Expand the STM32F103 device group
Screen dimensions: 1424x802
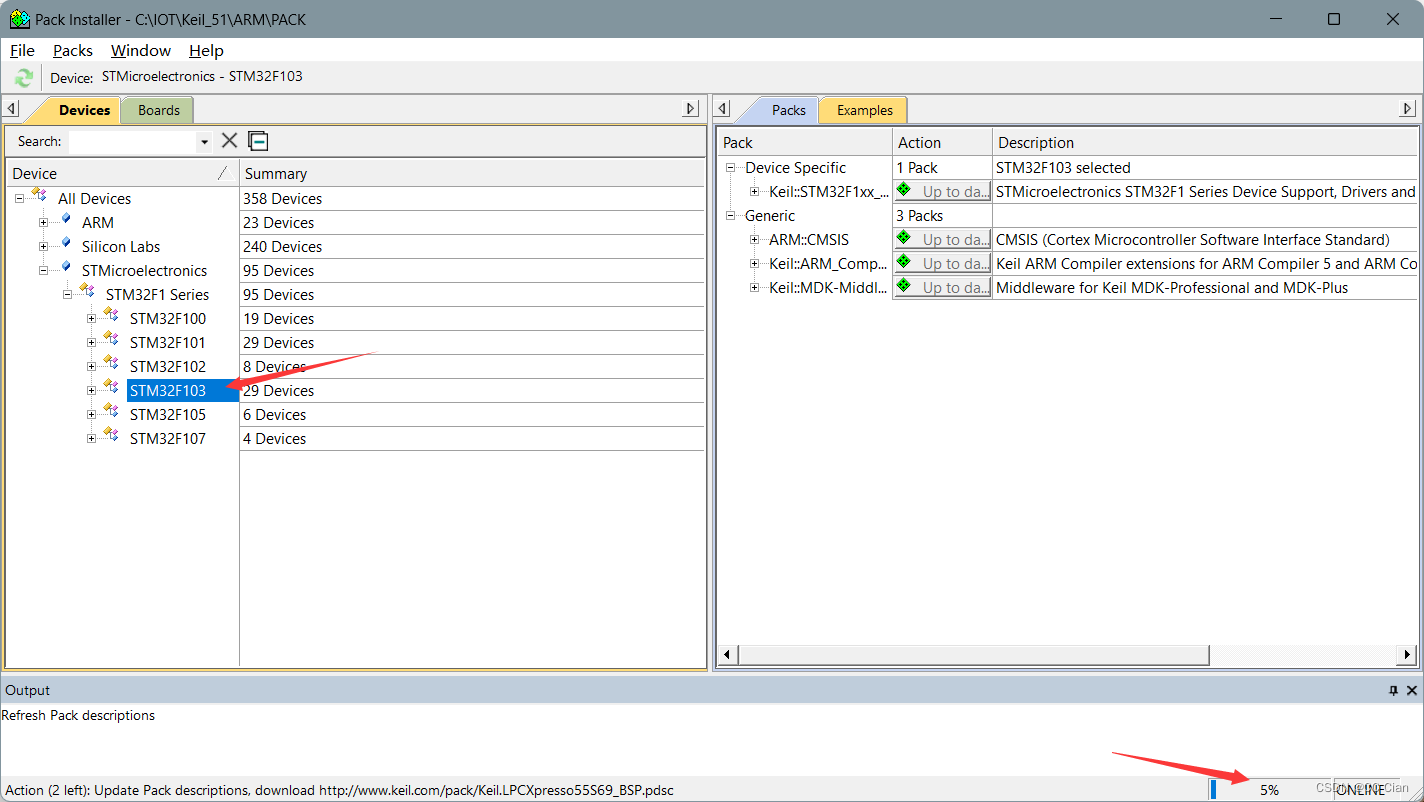pyautogui.click(x=91, y=390)
